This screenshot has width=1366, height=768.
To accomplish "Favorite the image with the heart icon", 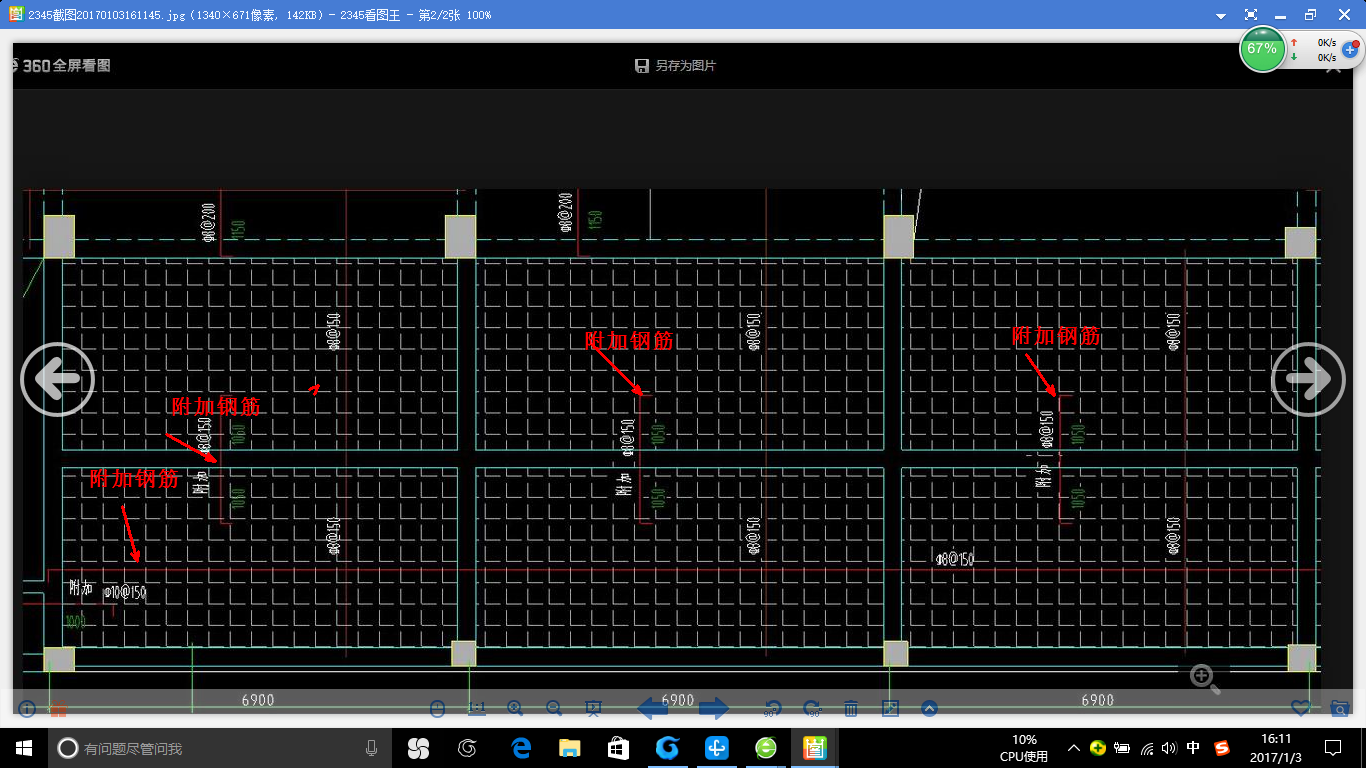I will 1301,708.
